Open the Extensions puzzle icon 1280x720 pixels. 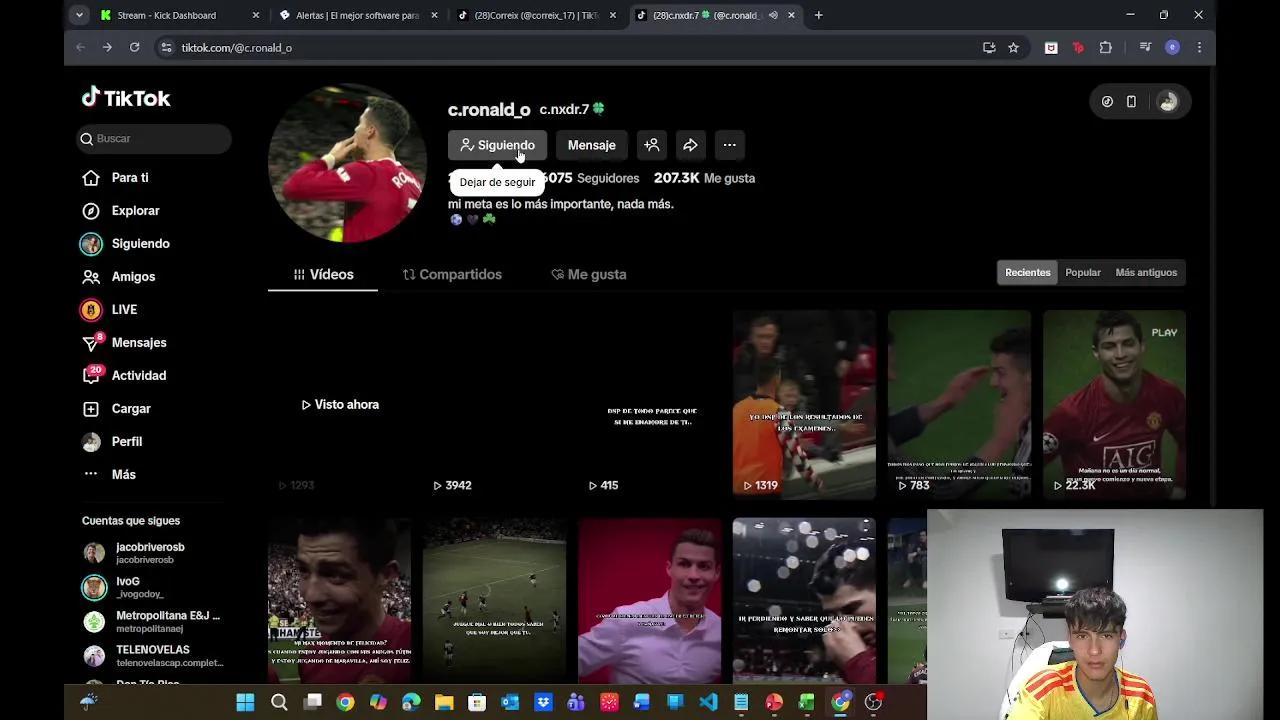pyautogui.click(x=1105, y=48)
